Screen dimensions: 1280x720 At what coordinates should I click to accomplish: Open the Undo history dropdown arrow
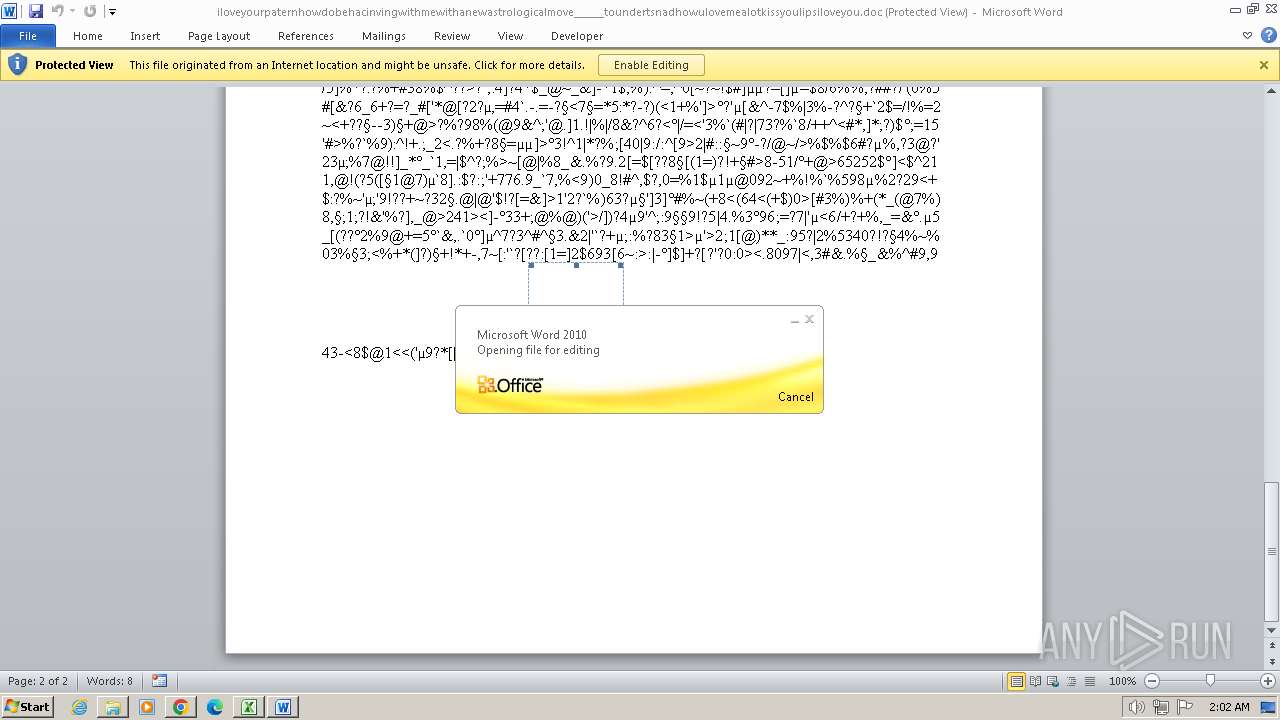72,12
